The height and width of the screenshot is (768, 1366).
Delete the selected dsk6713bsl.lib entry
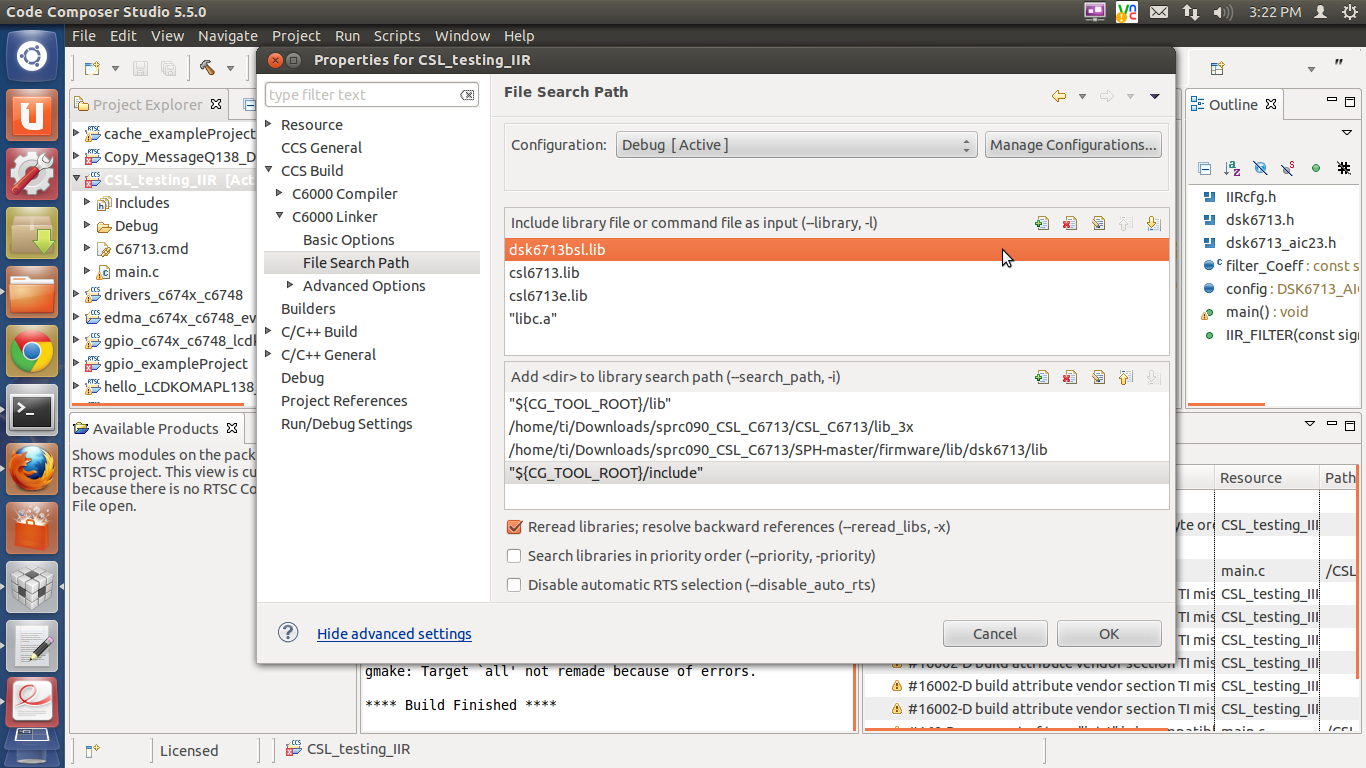click(1070, 222)
